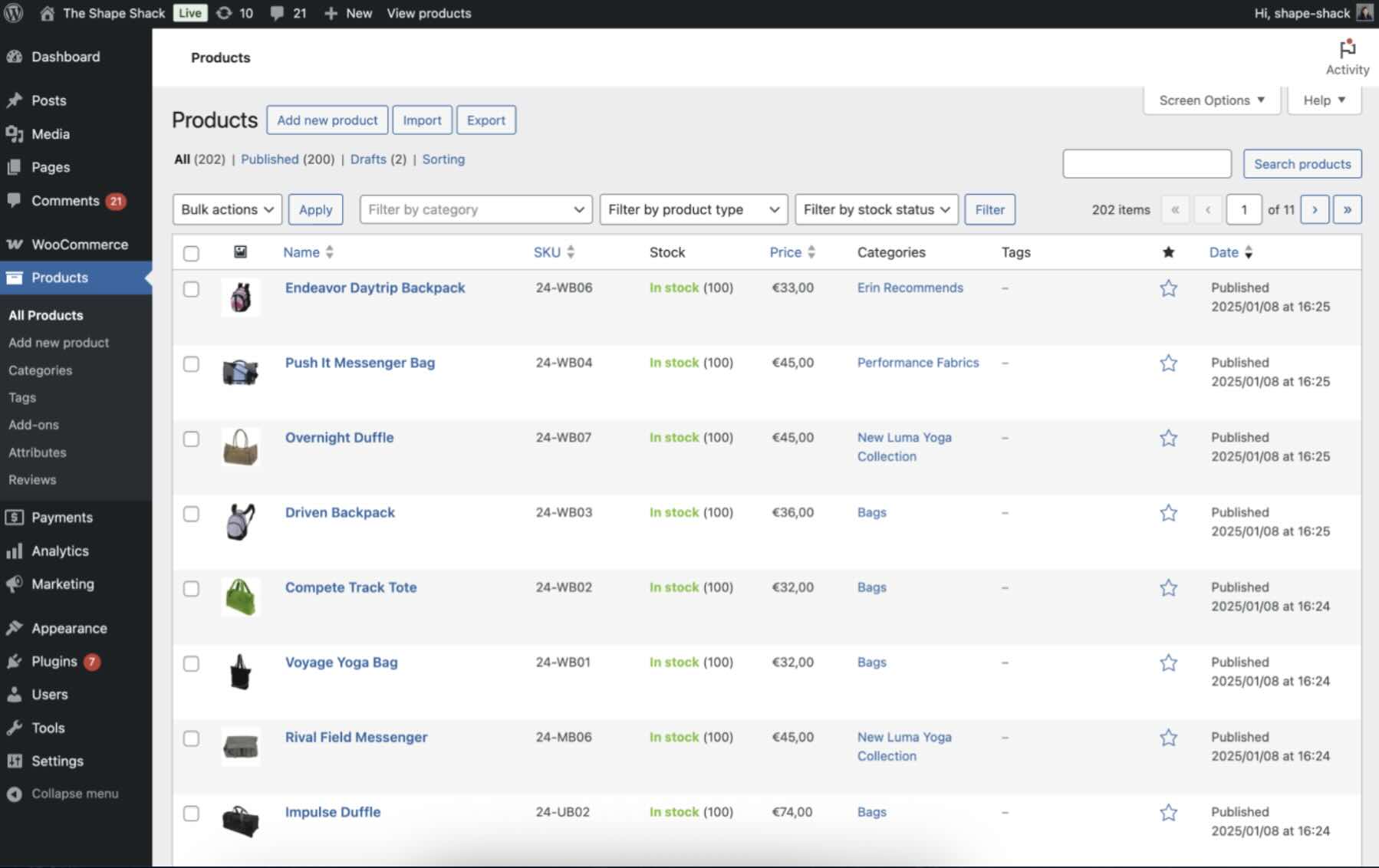Open The Shape Shack home icon

click(47, 13)
